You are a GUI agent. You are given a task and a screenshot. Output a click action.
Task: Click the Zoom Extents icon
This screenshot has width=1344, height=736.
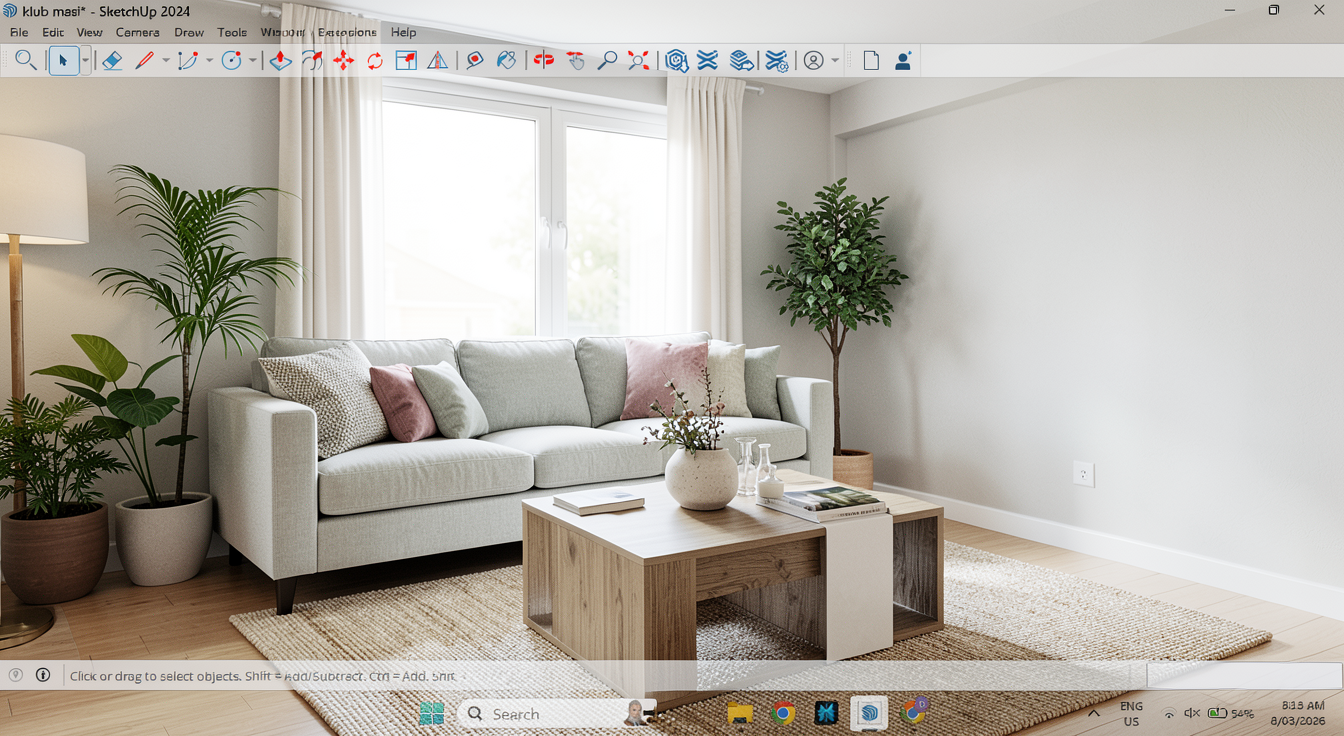pyautogui.click(x=638, y=61)
